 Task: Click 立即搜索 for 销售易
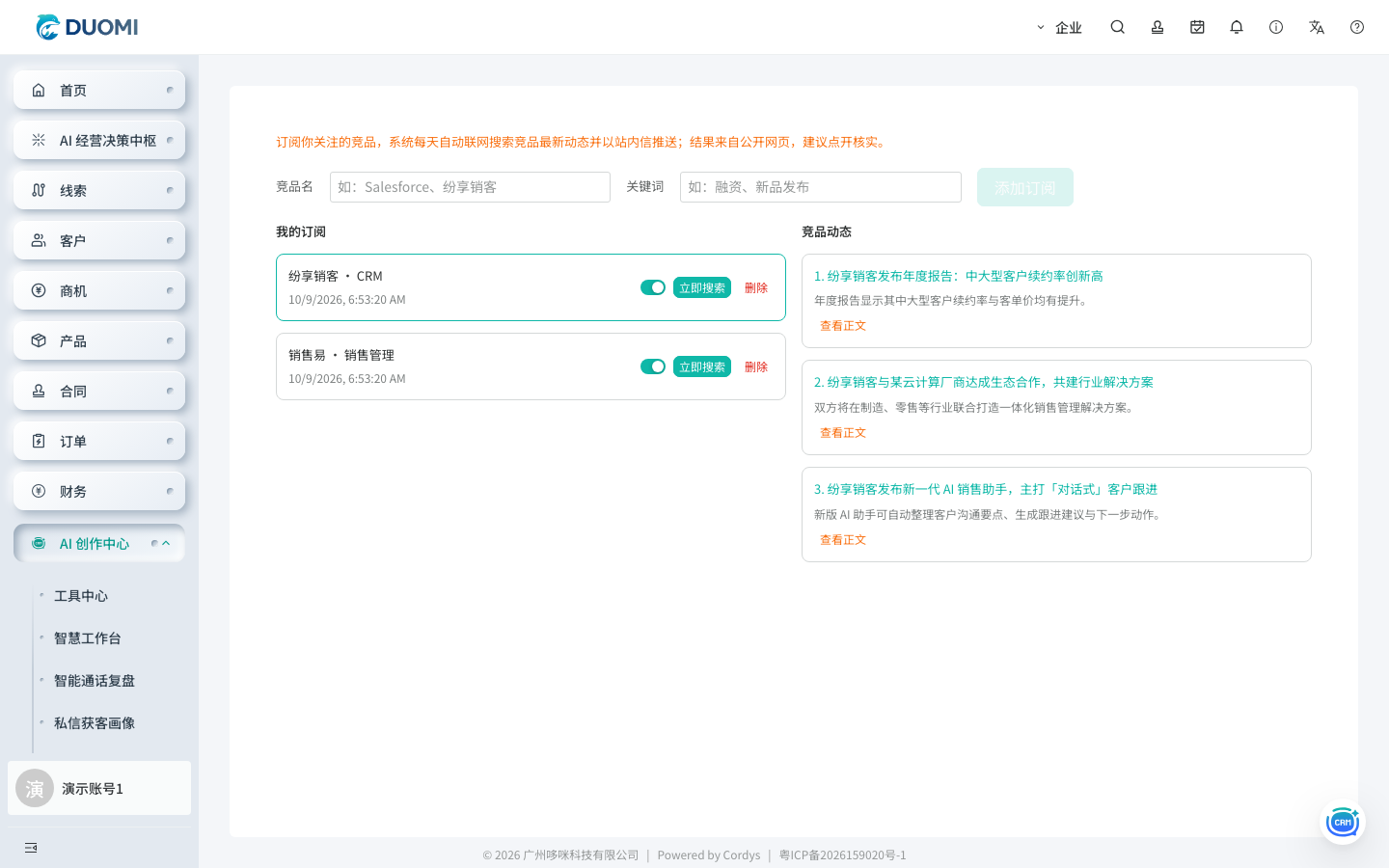point(702,366)
